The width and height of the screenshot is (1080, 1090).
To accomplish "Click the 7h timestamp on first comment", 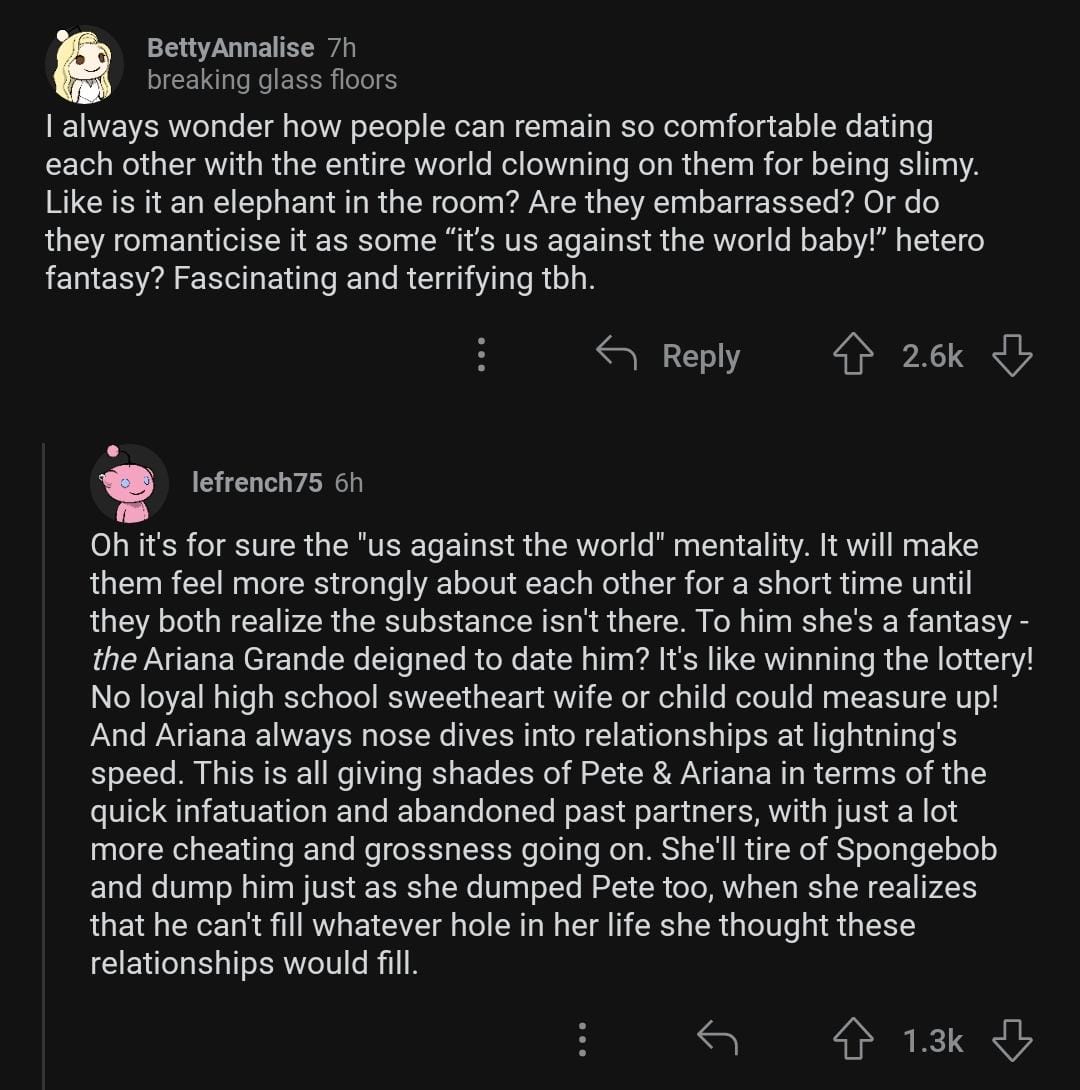I will pyautogui.click(x=341, y=47).
